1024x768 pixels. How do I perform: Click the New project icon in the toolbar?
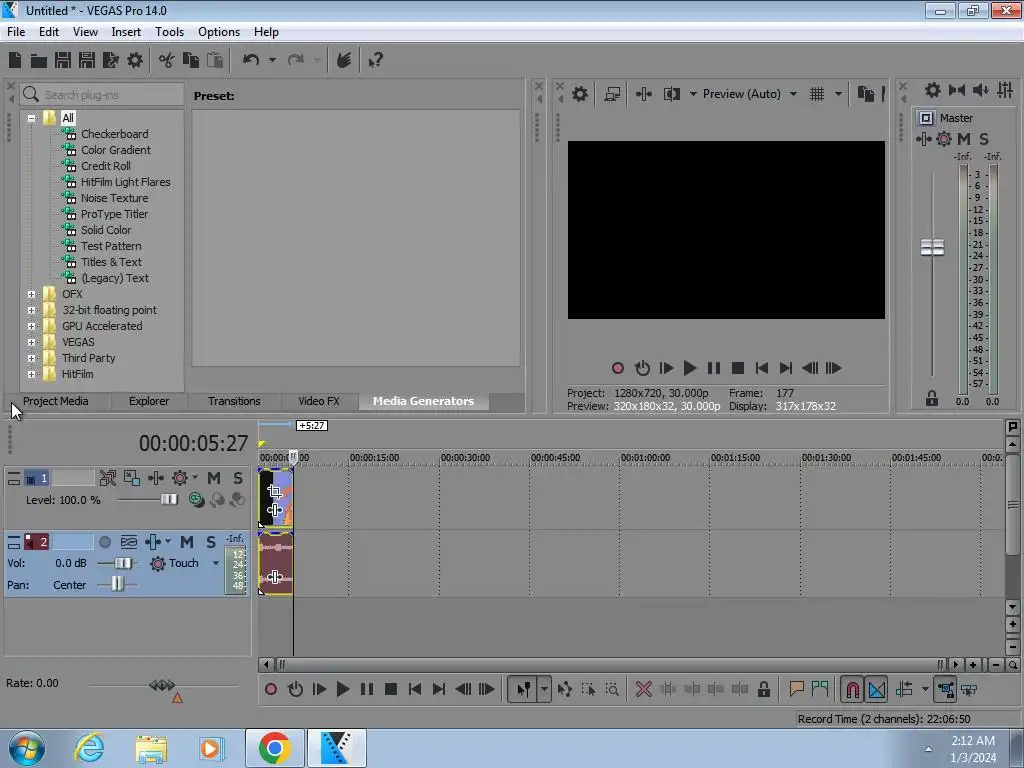point(15,60)
